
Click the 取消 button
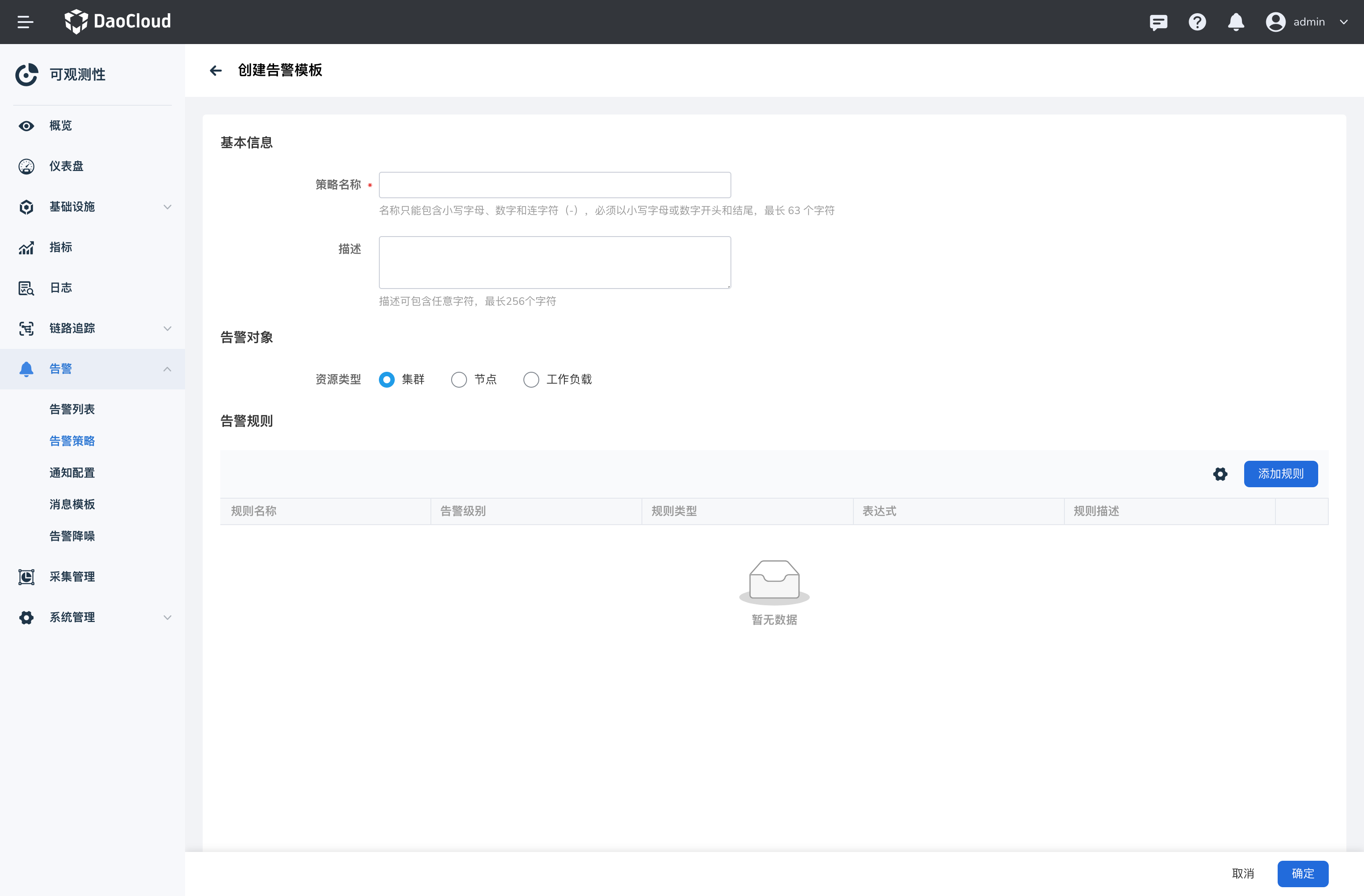(x=1242, y=873)
